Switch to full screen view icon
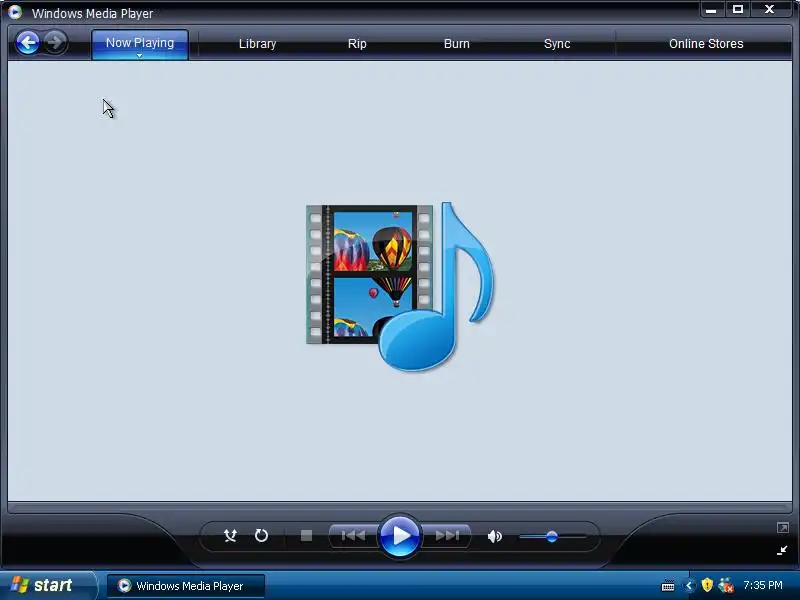 coord(782,528)
